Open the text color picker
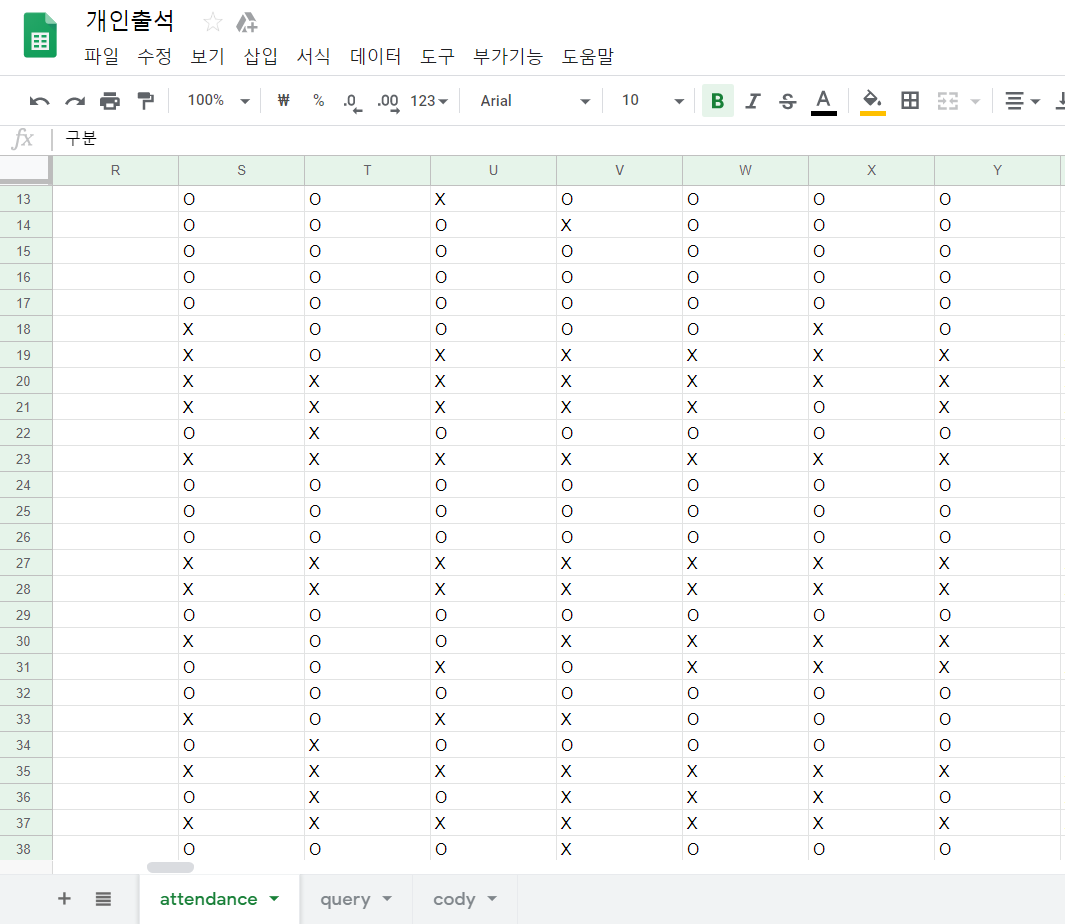This screenshot has width=1065, height=924. click(823, 102)
